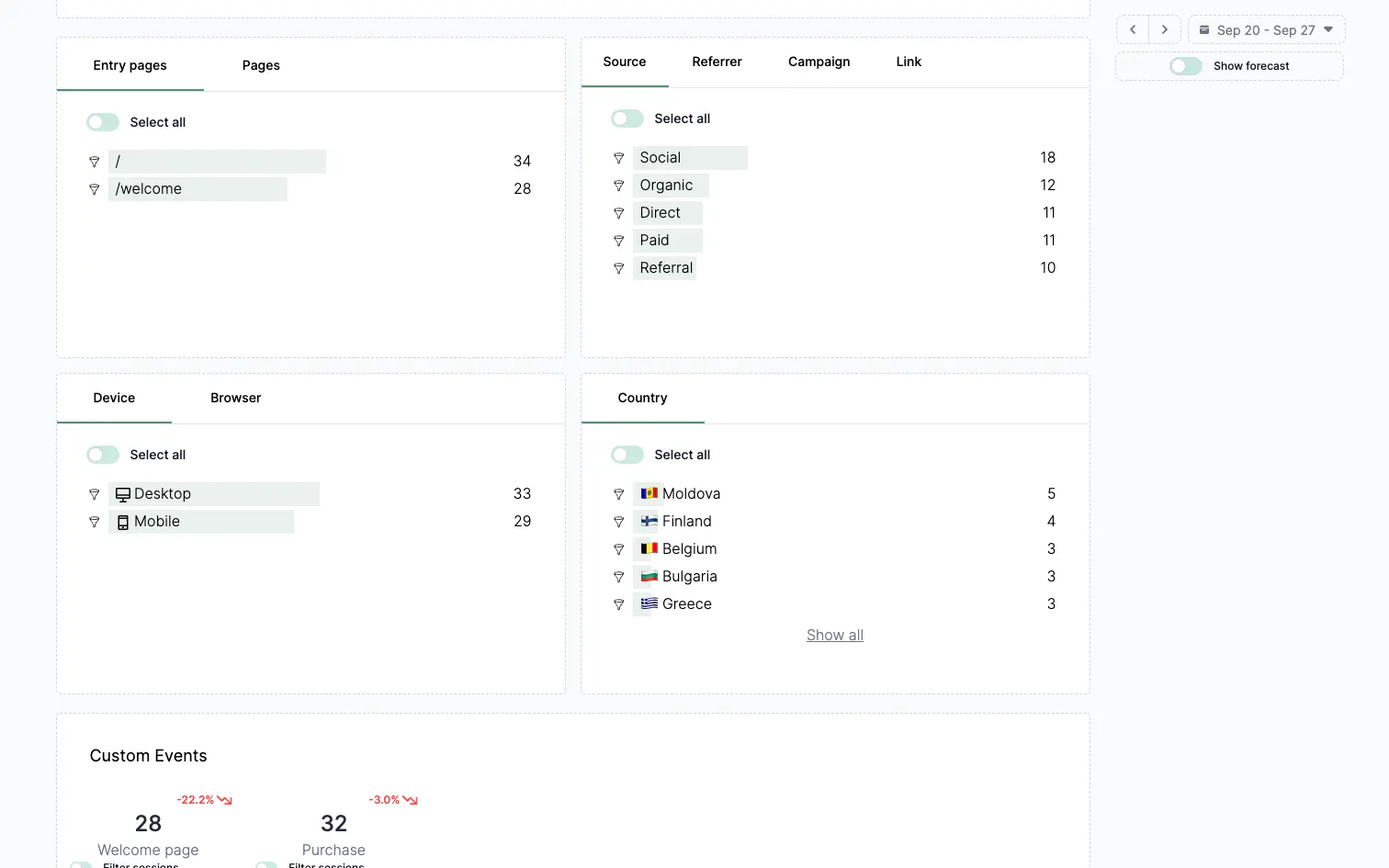Click filter icon for the / entry page
Image resolution: width=1389 pixels, height=868 pixels.
(94, 162)
